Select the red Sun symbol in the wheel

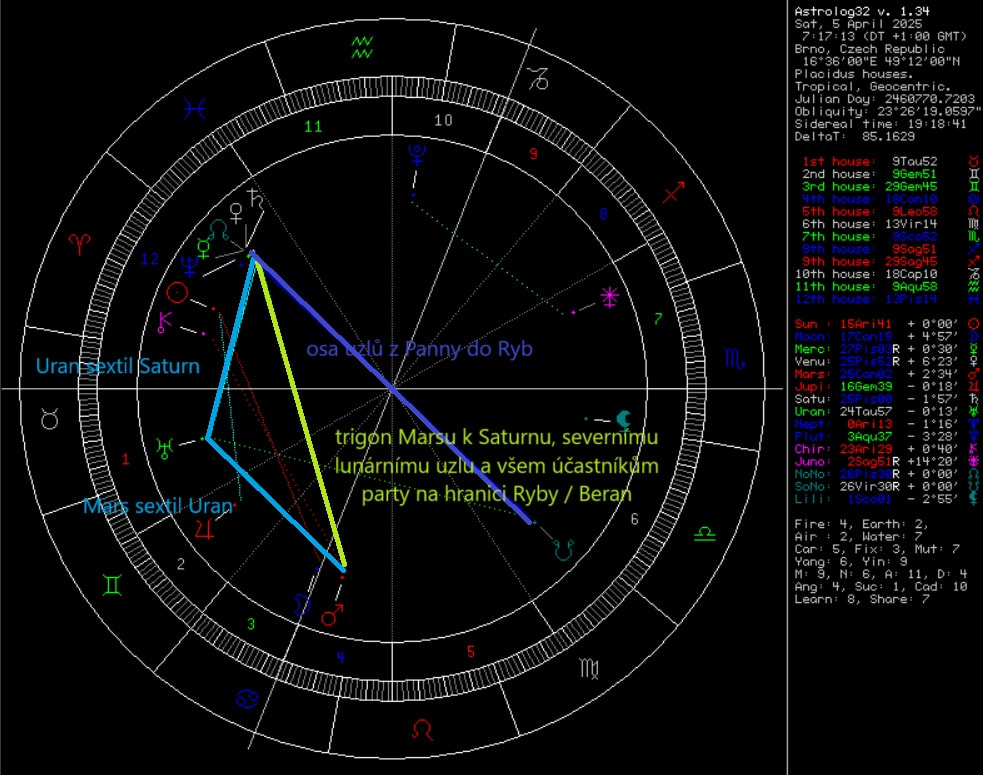click(177, 292)
